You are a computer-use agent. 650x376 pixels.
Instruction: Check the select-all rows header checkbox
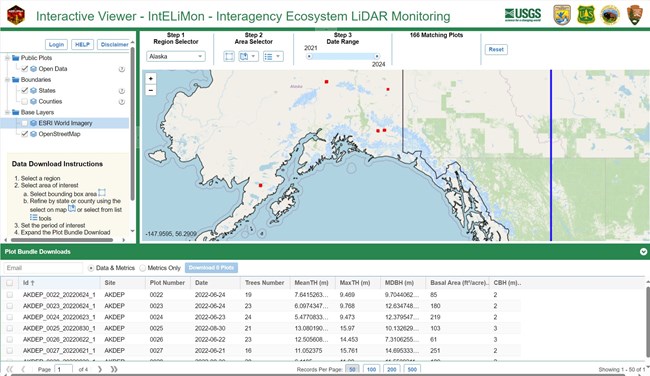(x=10, y=283)
